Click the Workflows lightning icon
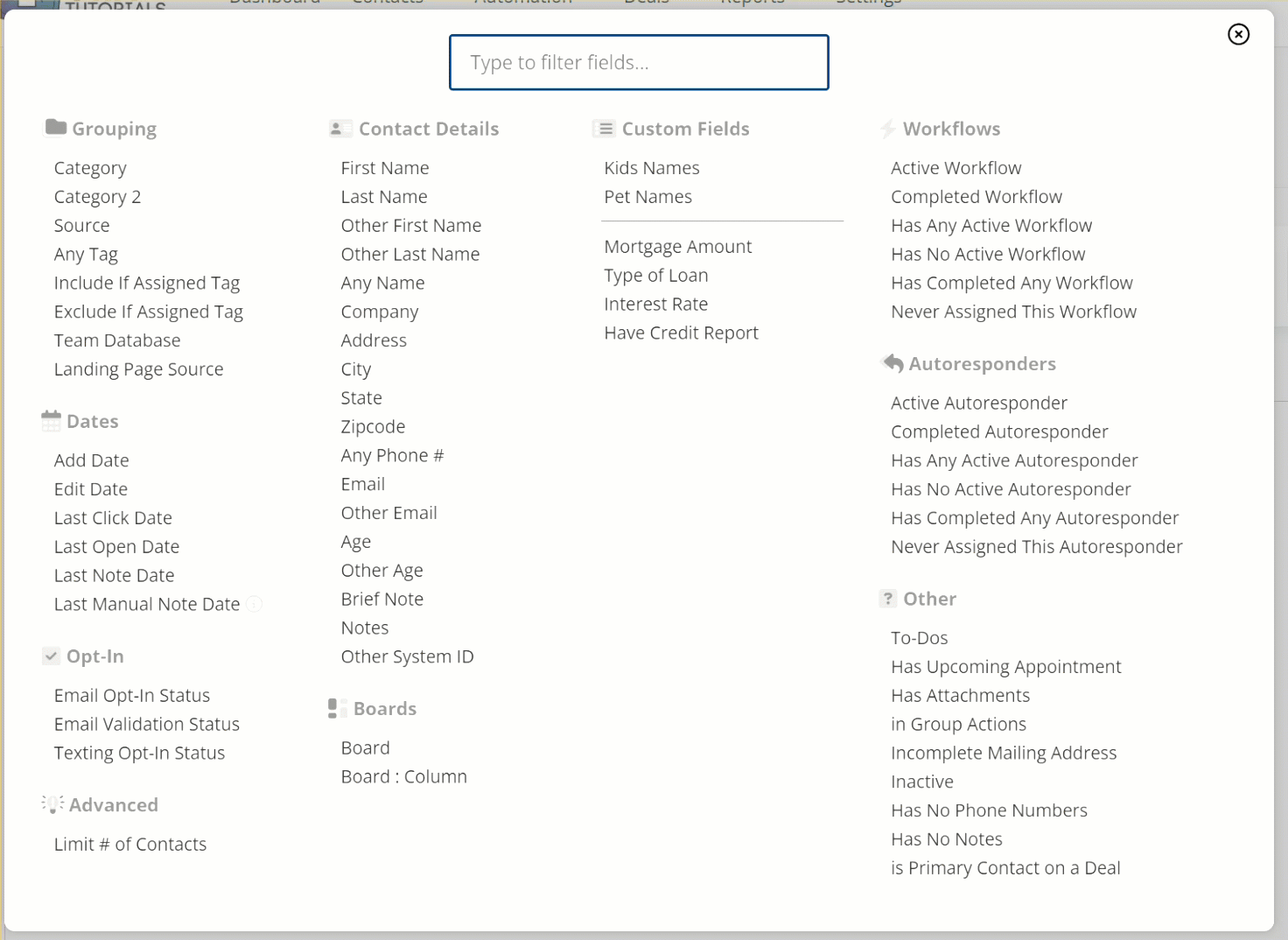1288x940 pixels. coord(888,130)
